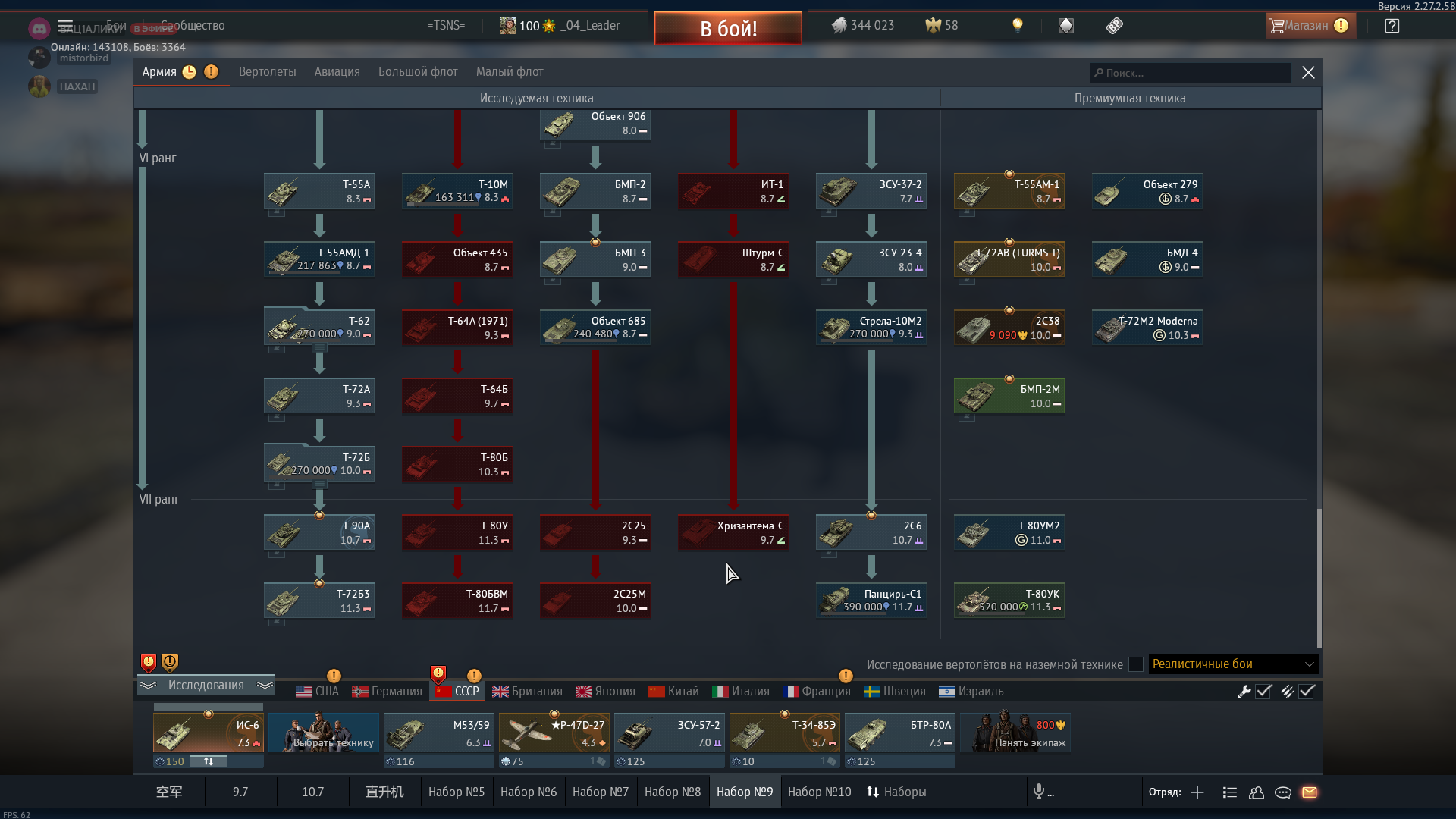
Task: Select preset Набор №10
Action: [820, 792]
